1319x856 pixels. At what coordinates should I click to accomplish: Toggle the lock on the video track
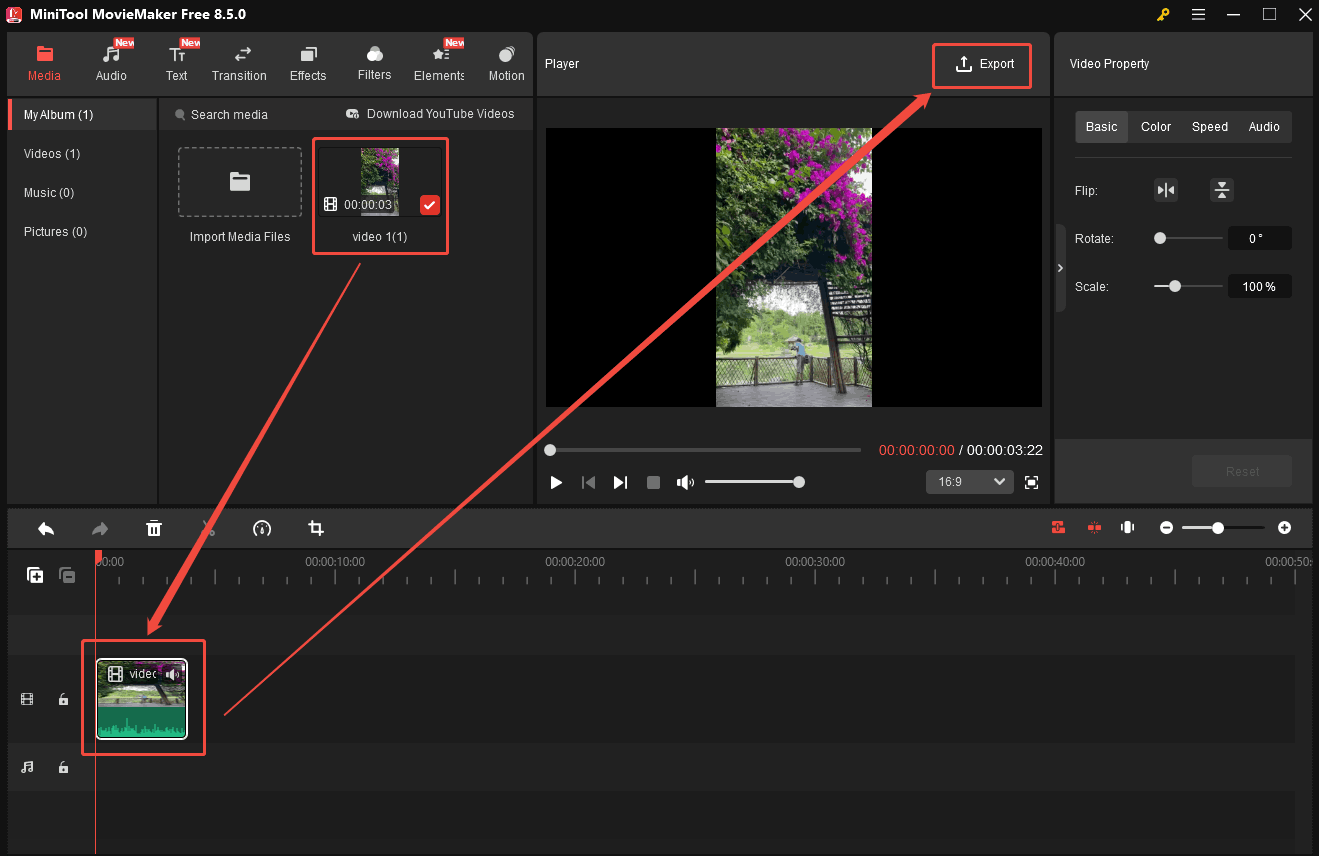coord(63,699)
